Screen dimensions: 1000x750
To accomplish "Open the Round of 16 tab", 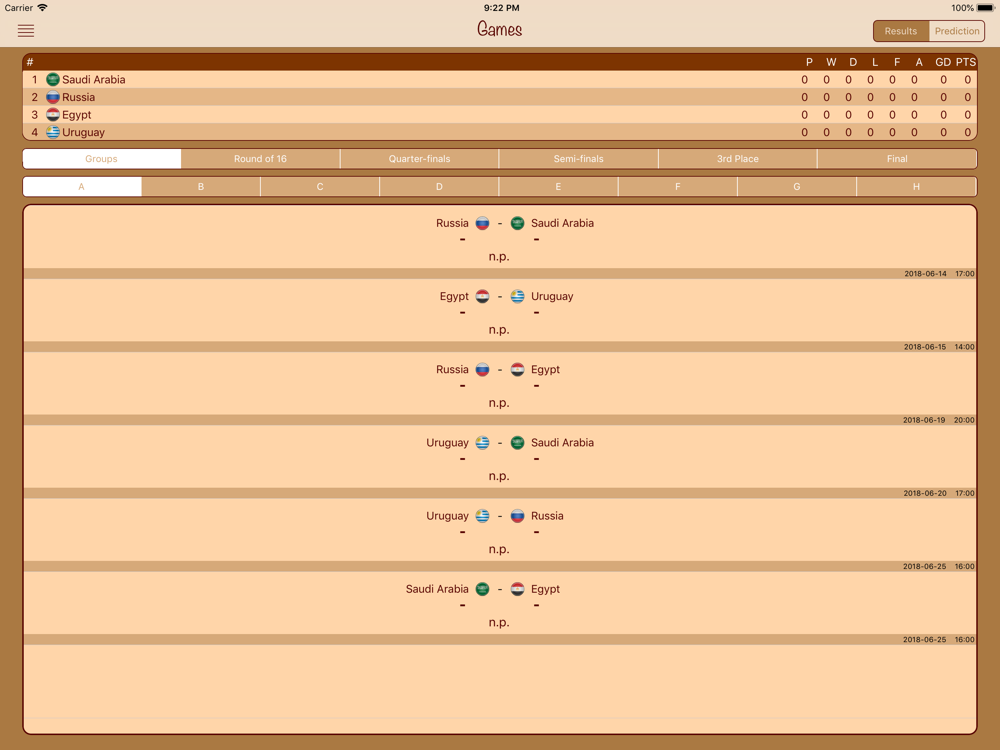I will [x=260, y=159].
